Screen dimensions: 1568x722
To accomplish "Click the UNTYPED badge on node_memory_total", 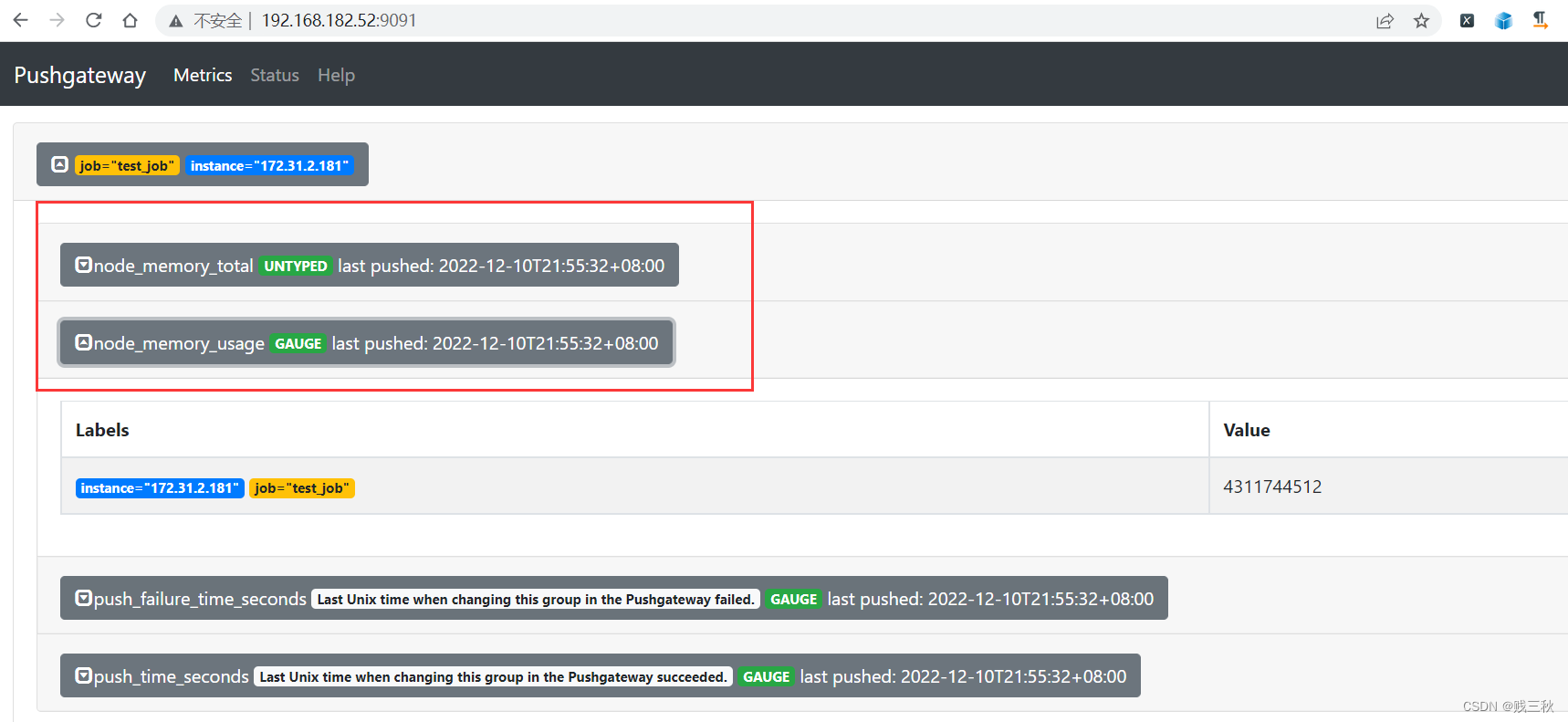I will coord(296,266).
